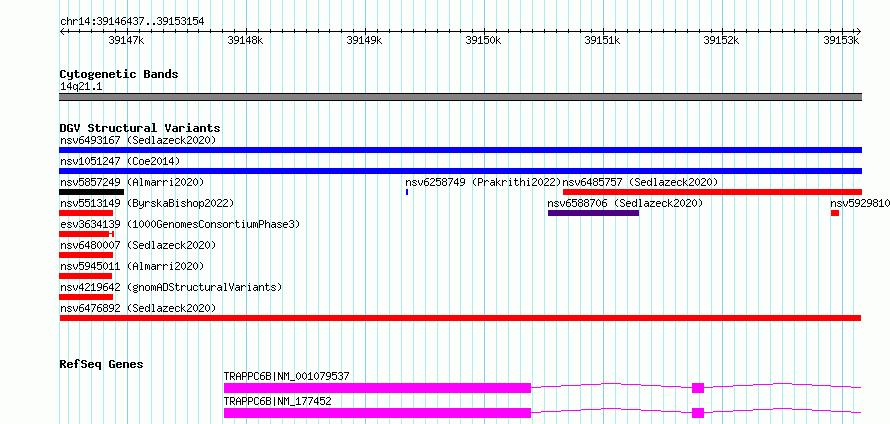This screenshot has height=424, width=890.
Task: Select the long red bar for nsv6476892
Action: 460,318
